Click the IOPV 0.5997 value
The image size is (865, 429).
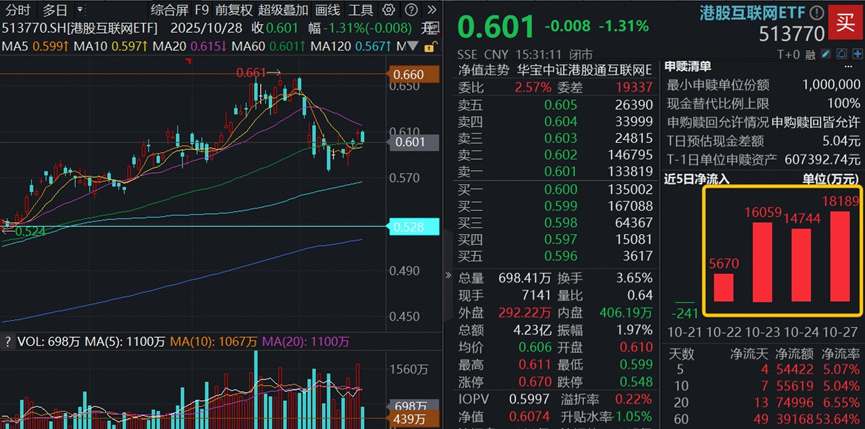(529, 400)
